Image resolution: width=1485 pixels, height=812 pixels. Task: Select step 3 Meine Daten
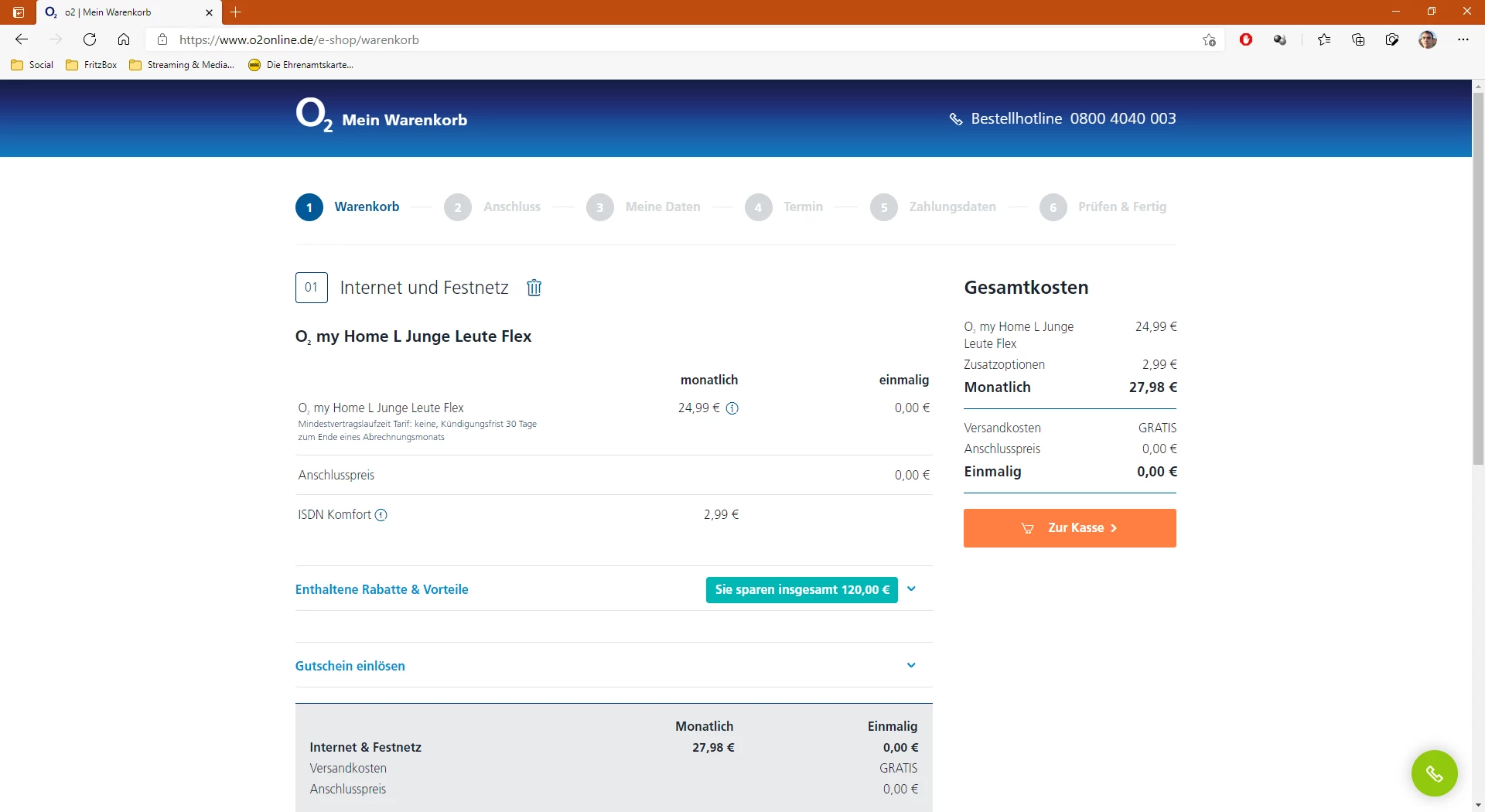pos(643,207)
